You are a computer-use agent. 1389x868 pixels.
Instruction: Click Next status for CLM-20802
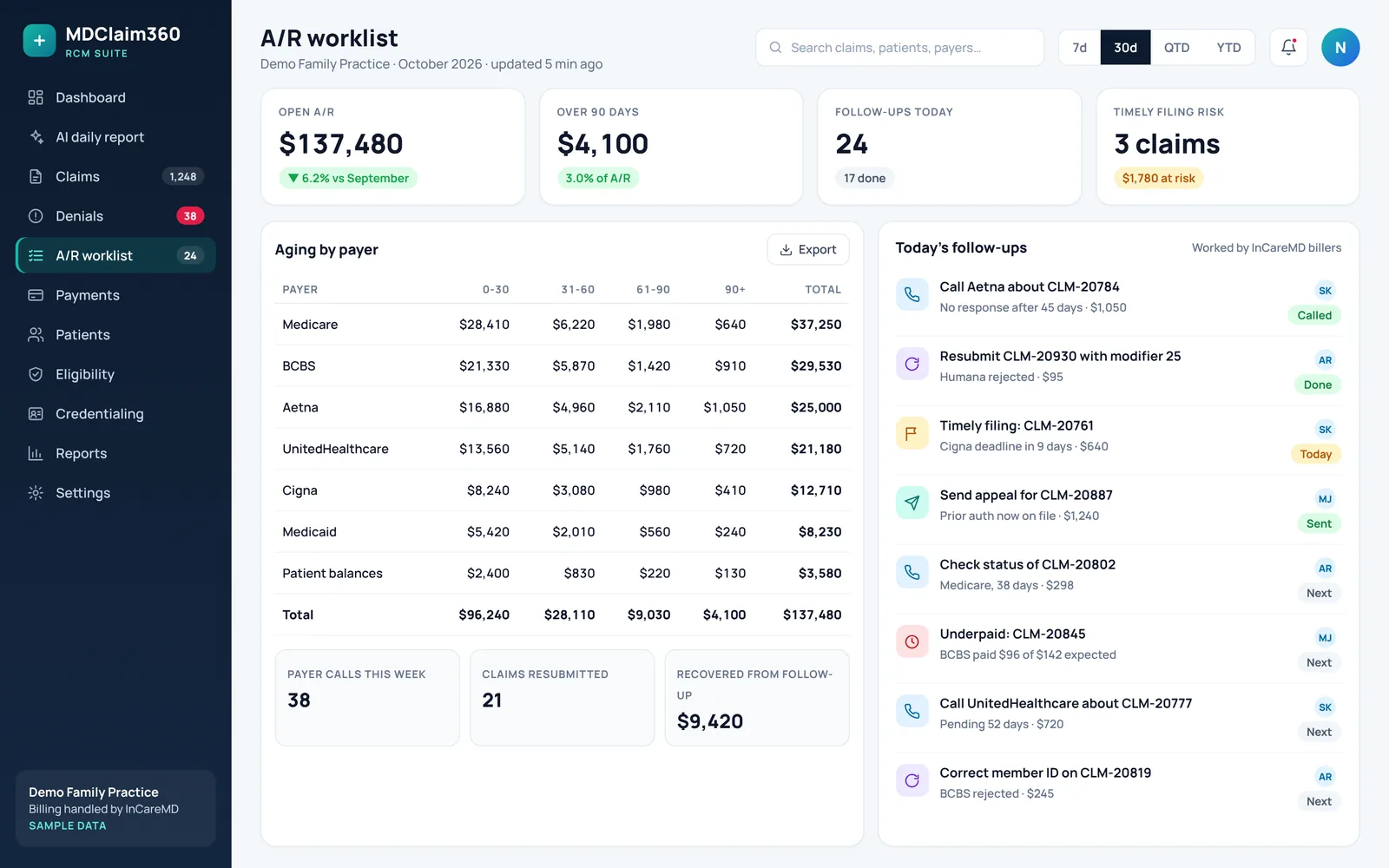[1319, 594]
